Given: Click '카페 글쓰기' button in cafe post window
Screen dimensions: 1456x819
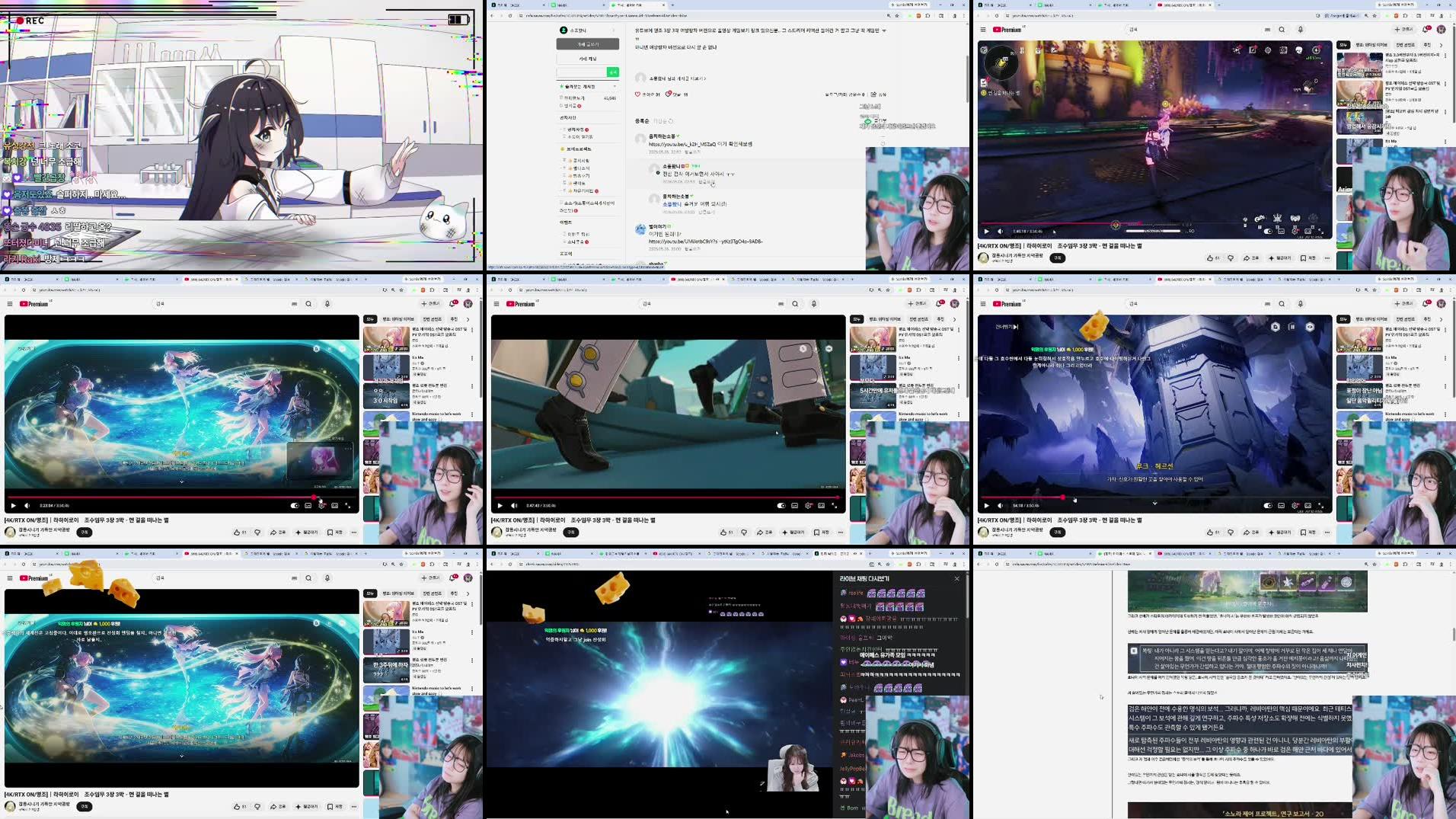Looking at the screenshot, I should tap(587, 44).
